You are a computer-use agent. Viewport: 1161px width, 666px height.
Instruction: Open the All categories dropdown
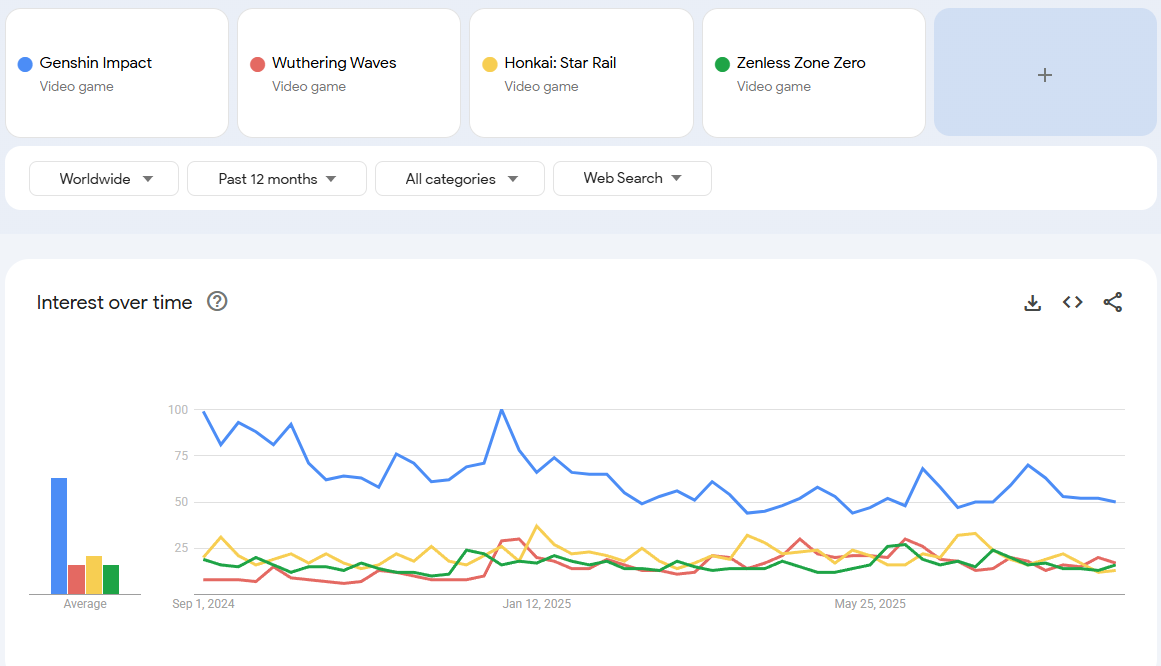coord(460,179)
